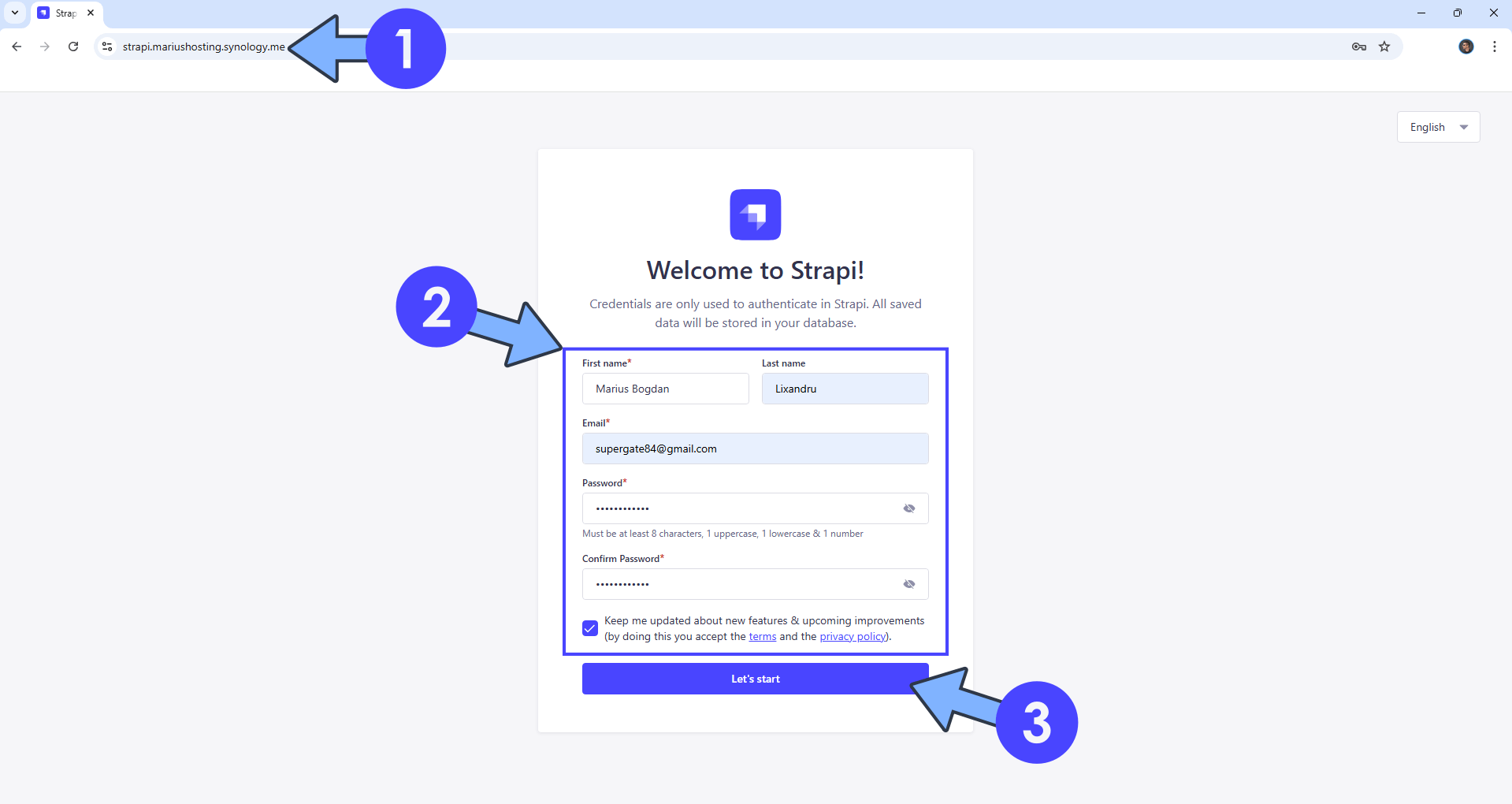This screenshot has width=1512, height=804.
Task: Click the address bar URL
Action: click(x=204, y=47)
